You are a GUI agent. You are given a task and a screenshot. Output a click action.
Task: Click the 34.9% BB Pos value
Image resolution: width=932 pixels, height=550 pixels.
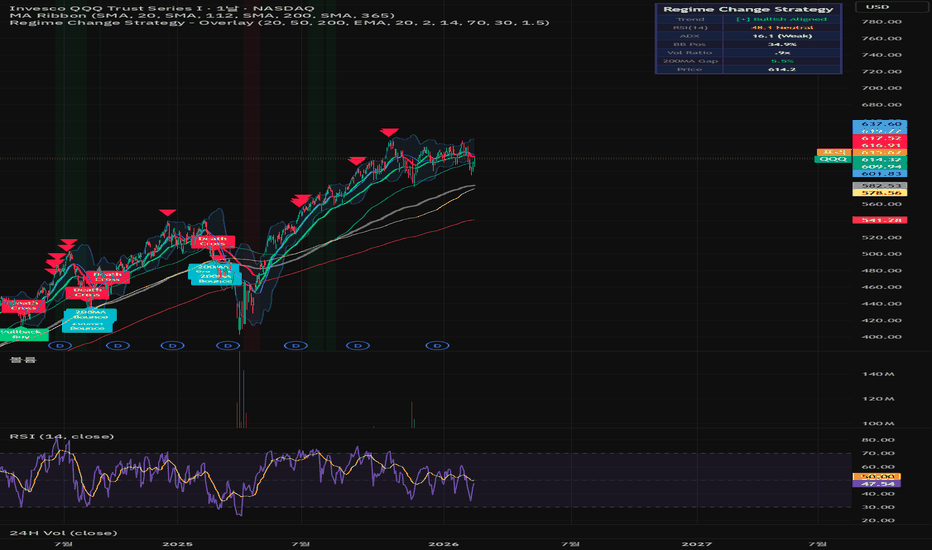click(x=782, y=44)
